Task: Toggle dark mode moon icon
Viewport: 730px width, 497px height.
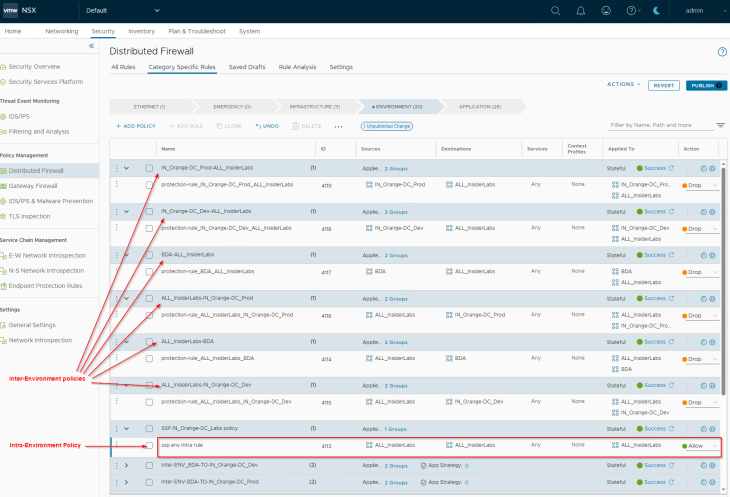Action: coord(655,10)
